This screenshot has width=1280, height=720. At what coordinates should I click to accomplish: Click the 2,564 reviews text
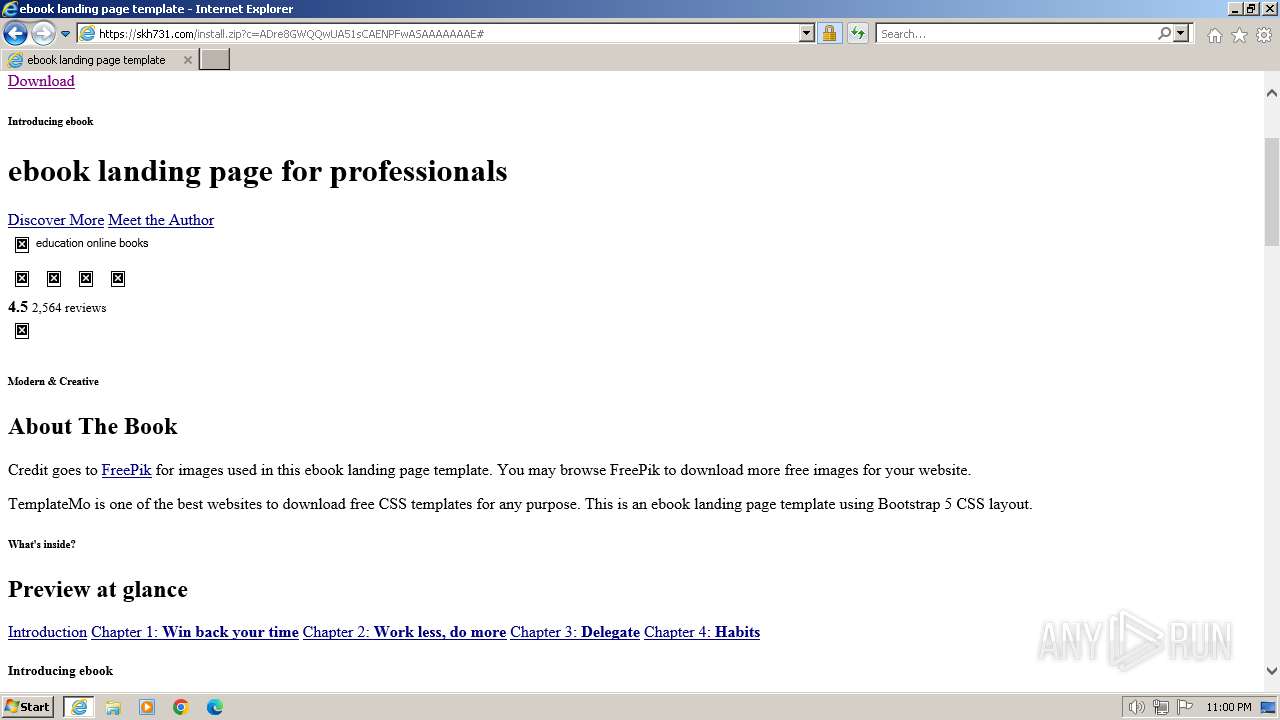(x=69, y=308)
